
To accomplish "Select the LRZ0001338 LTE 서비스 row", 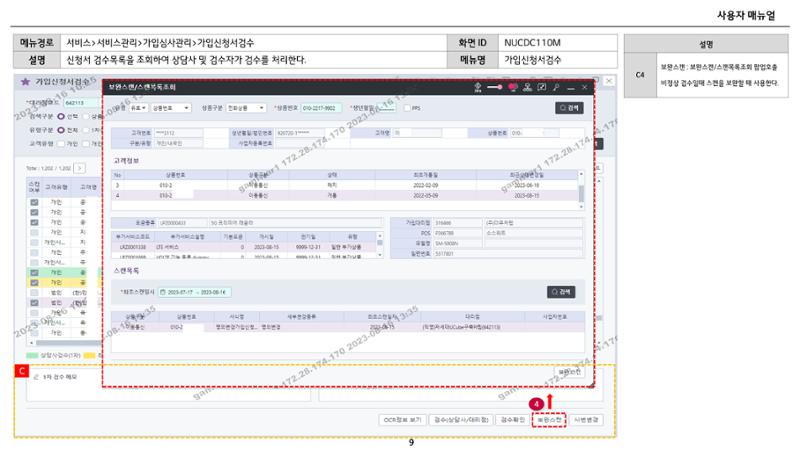I will (x=244, y=247).
